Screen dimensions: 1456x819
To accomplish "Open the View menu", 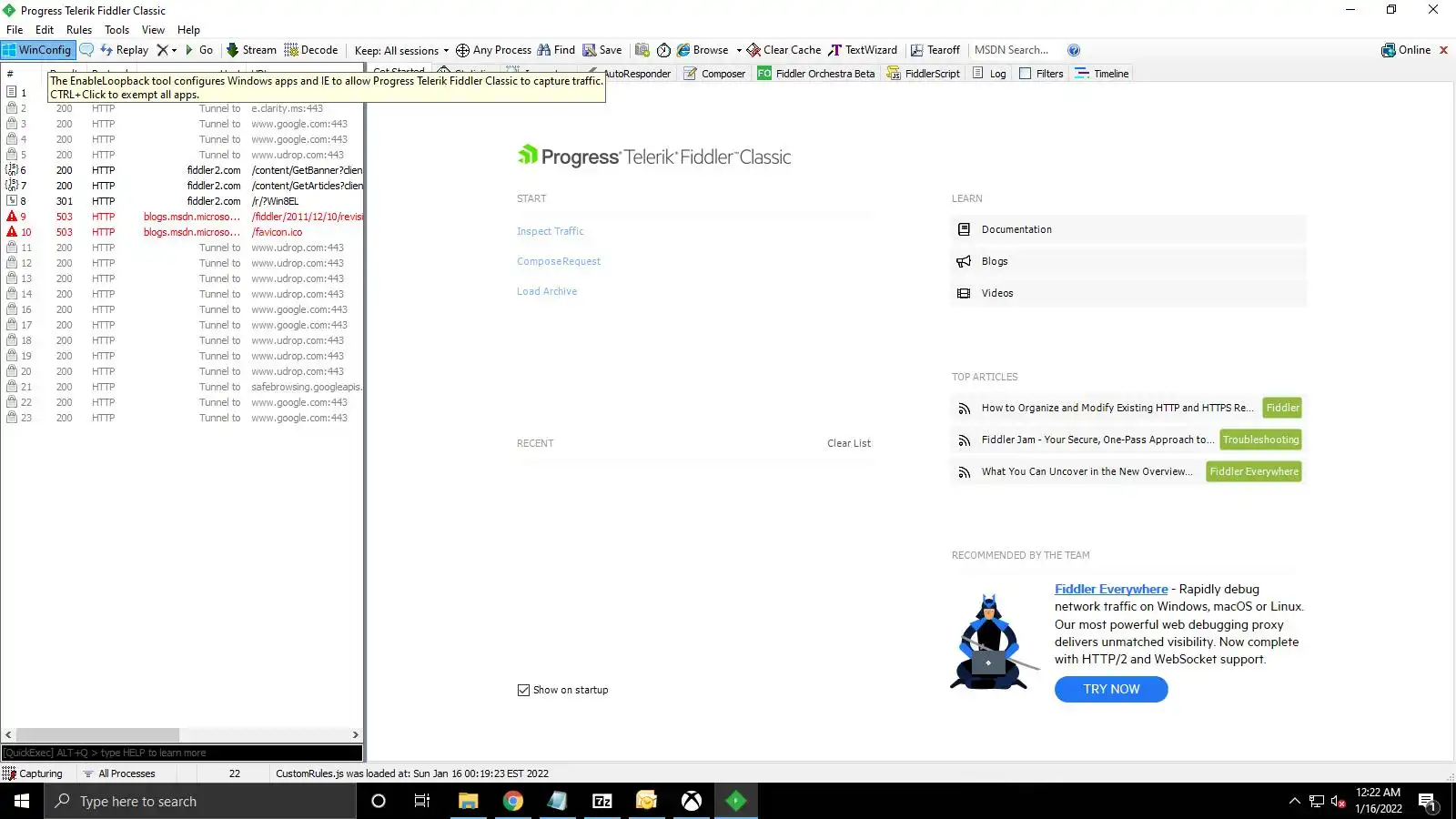I will click(153, 30).
